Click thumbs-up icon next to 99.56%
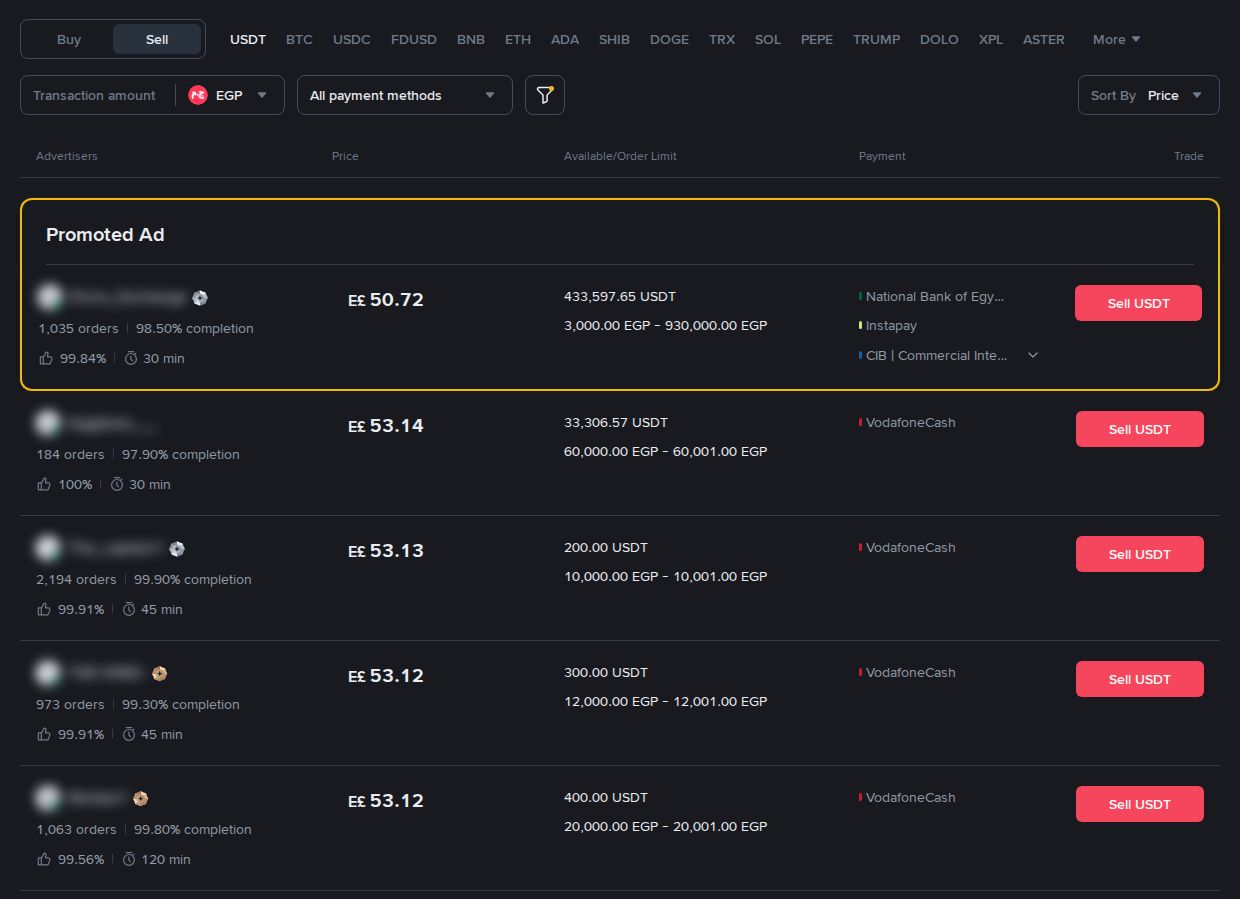Image resolution: width=1240 pixels, height=899 pixels. pos(44,859)
